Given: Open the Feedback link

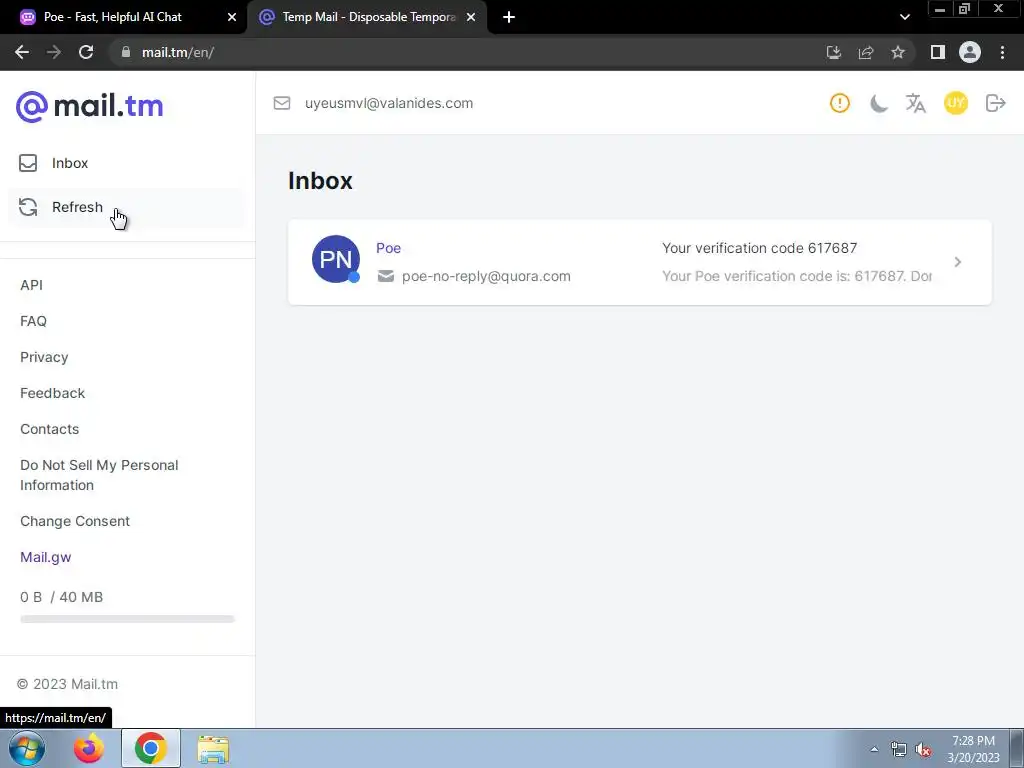Looking at the screenshot, I should (x=52, y=393).
